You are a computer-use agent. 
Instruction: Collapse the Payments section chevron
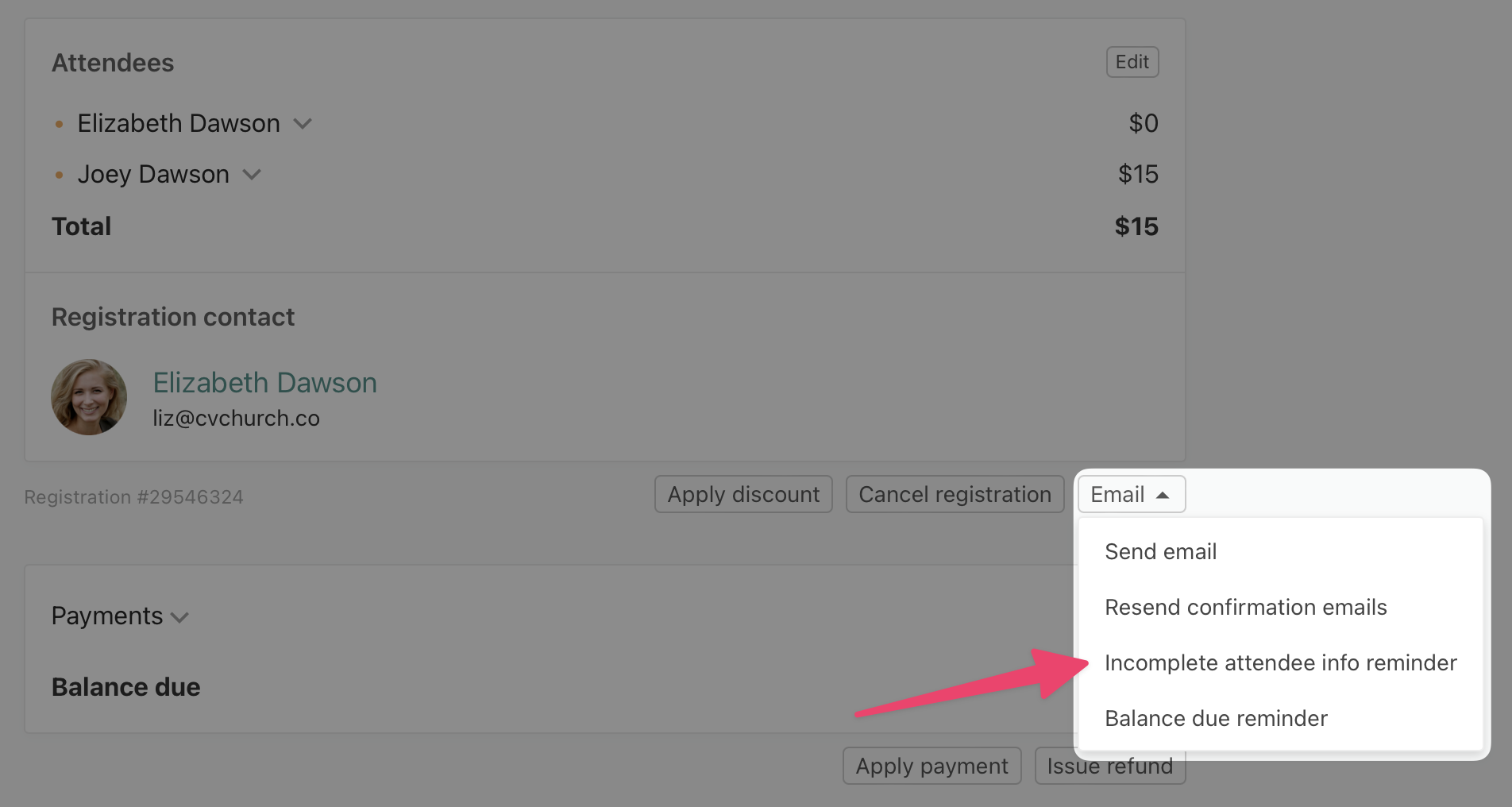coord(180,618)
